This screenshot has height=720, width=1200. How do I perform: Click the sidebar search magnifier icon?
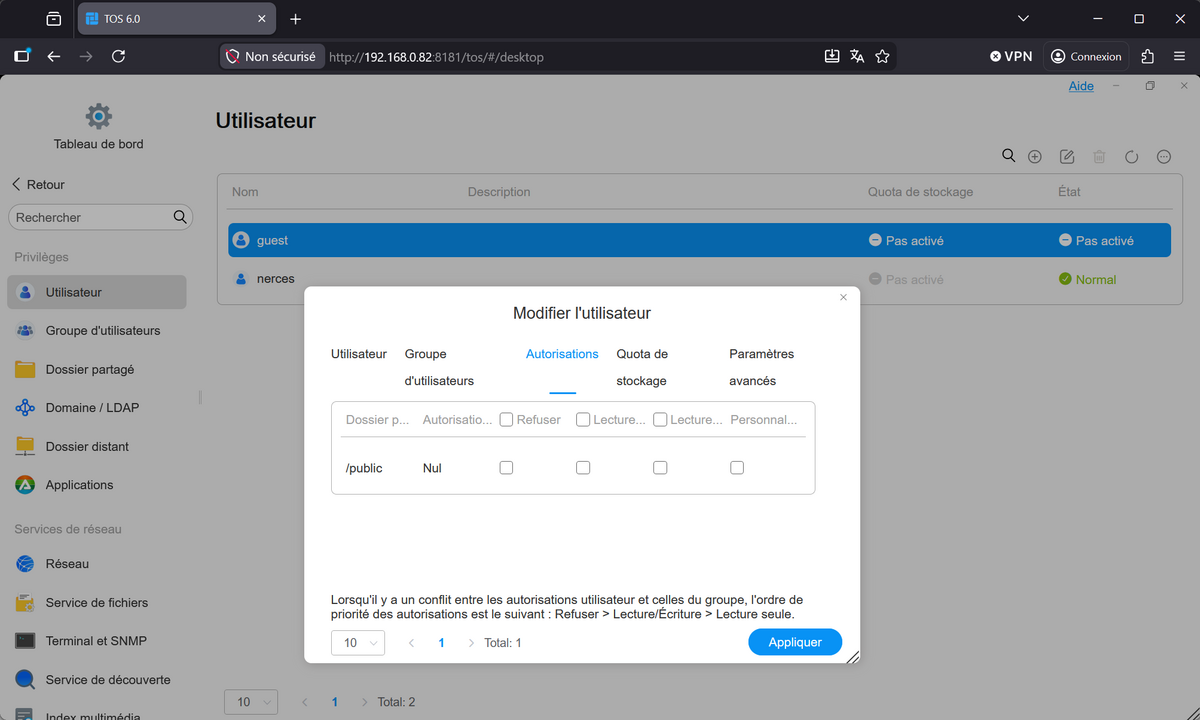click(180, 217)
